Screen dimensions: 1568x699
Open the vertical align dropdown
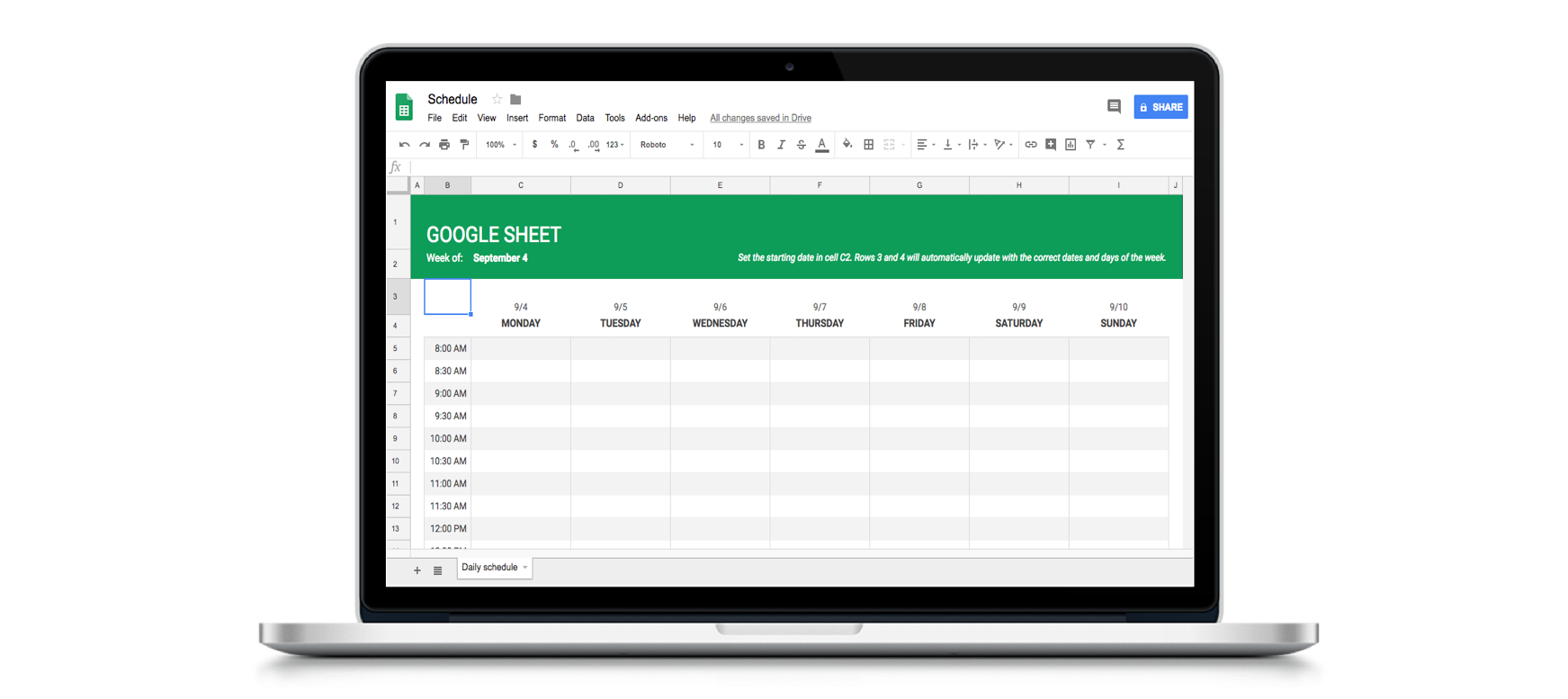[x=952, y=145]
